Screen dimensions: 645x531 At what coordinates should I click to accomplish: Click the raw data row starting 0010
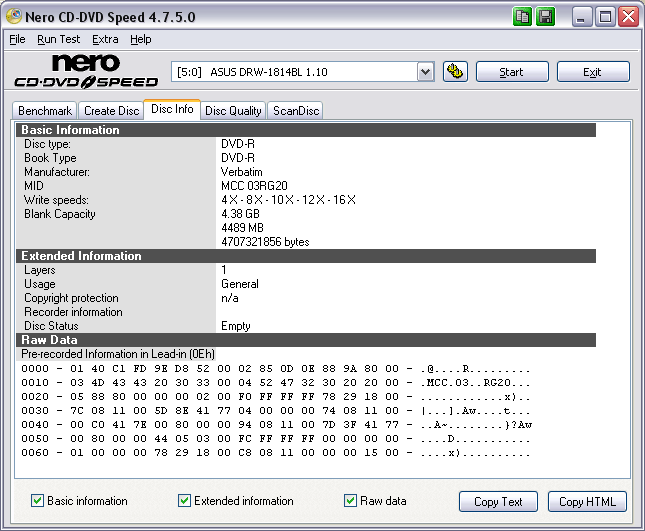(x=276, y=383)
